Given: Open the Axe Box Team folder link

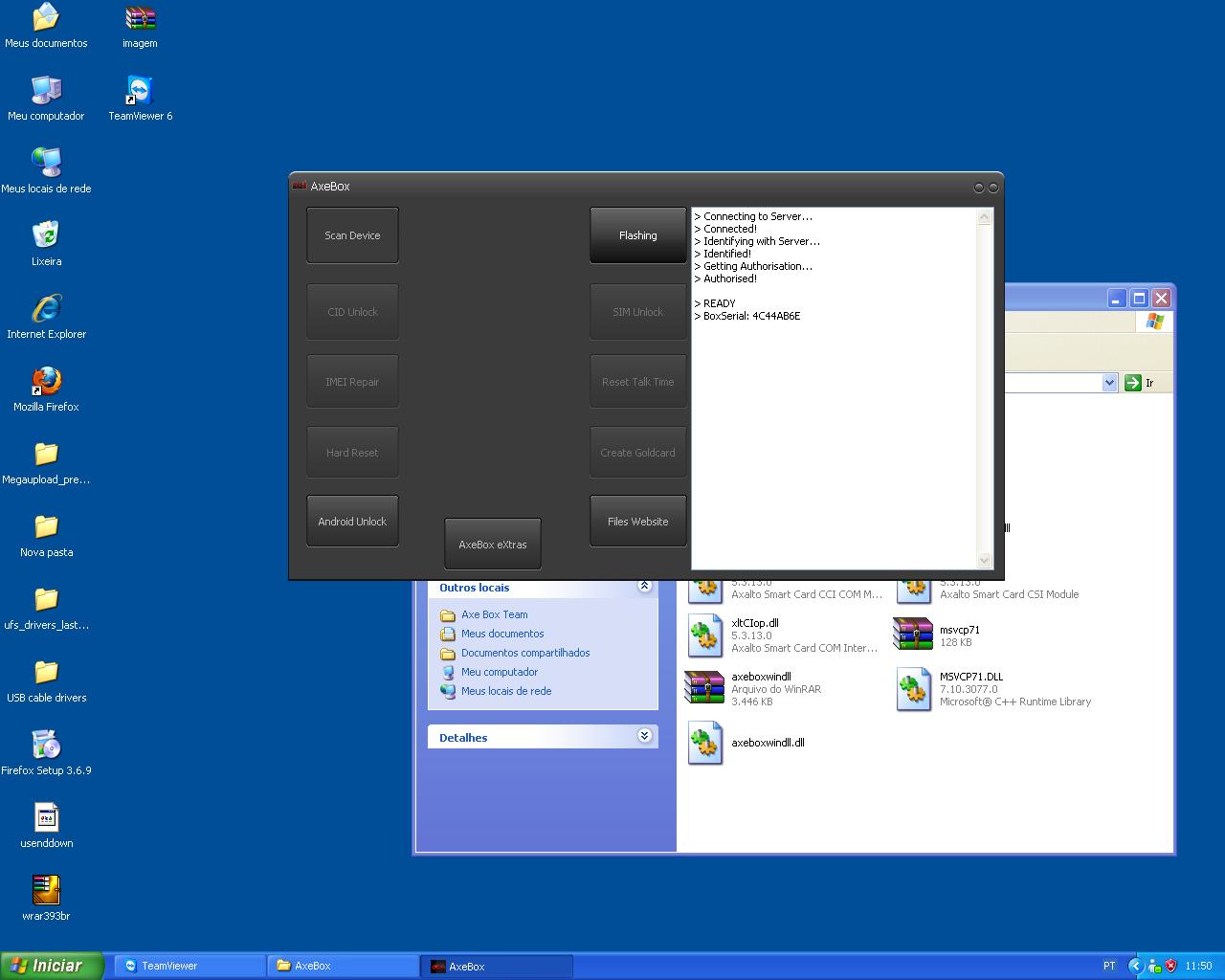Looking at the screenshot, I should 494,614.
